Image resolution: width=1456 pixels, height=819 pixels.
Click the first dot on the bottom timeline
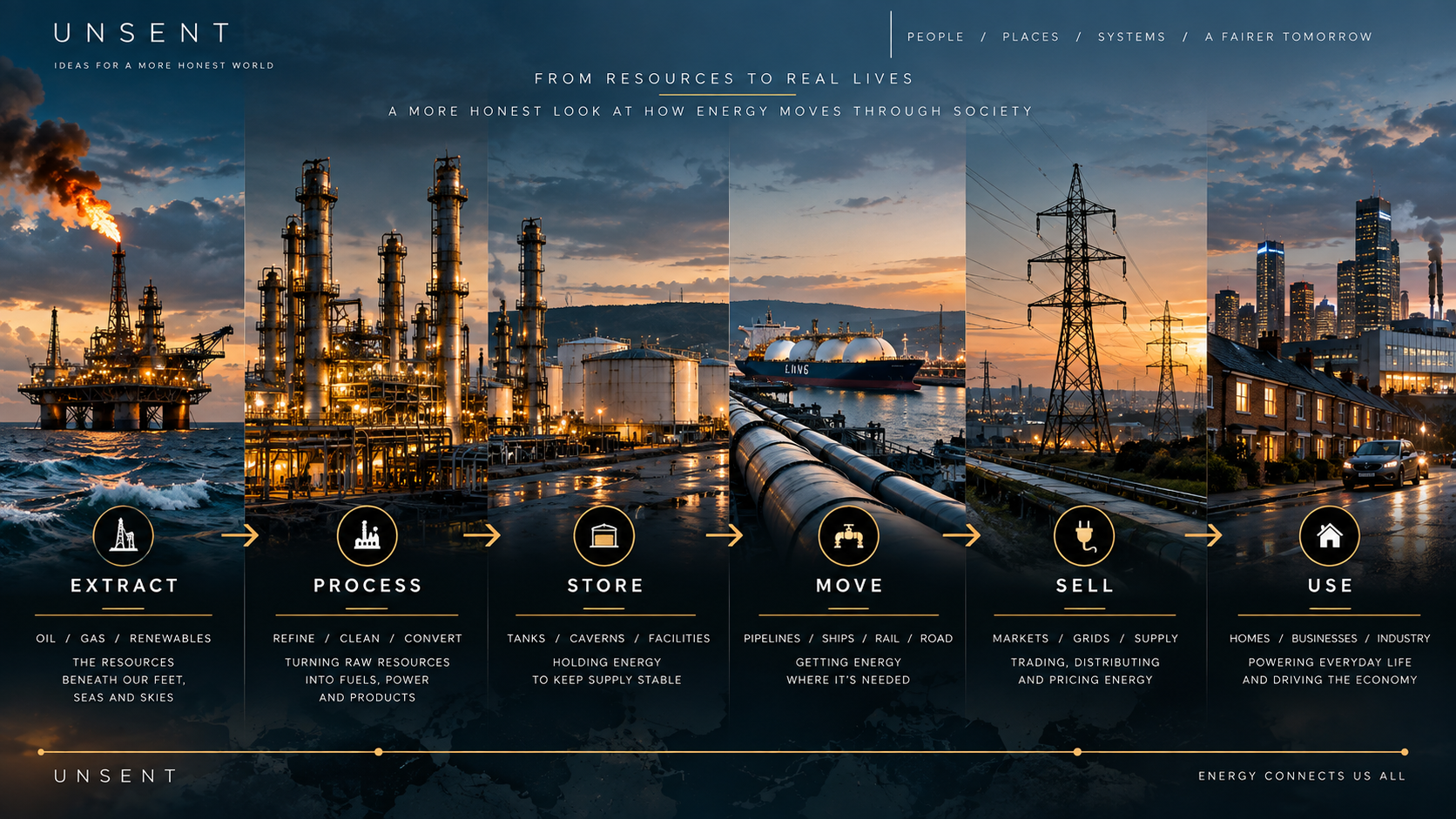(41, 752)
